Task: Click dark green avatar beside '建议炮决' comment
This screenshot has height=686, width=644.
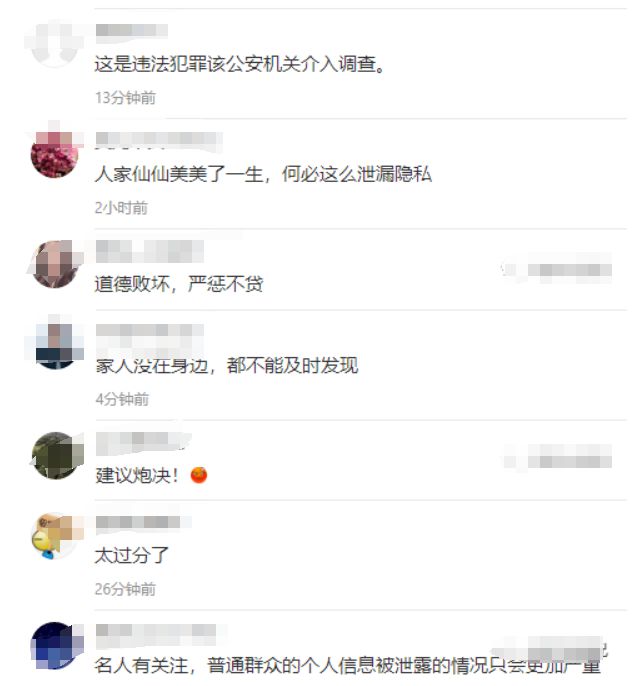Action: 55,455
